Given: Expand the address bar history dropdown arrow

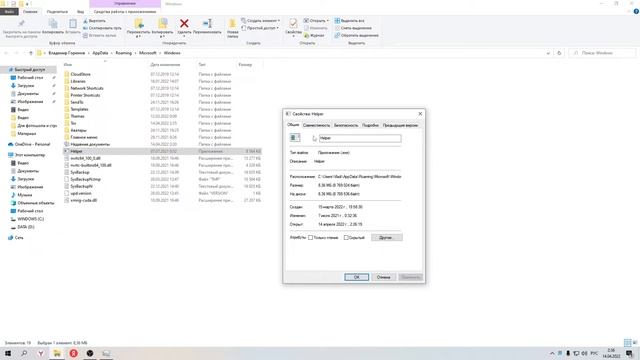Looking at the screenshot, I should [x=548, y=53].
